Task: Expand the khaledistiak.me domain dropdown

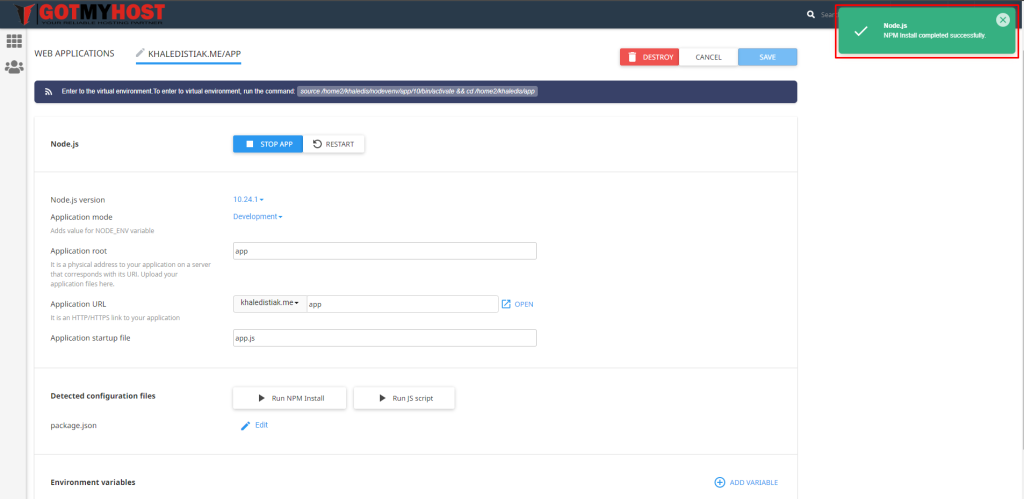Action: click(269, 303)
